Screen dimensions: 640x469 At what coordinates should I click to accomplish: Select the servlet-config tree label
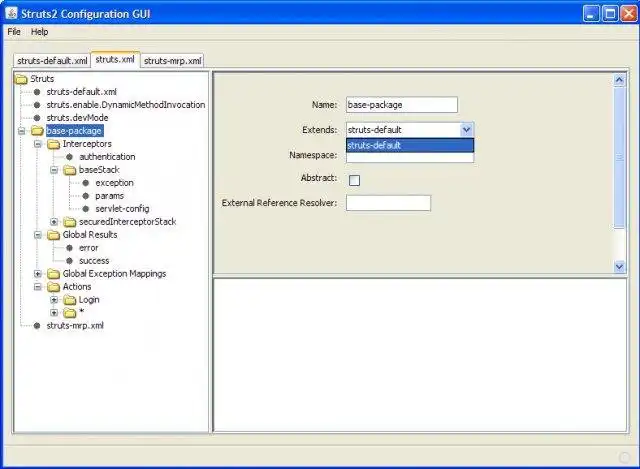pos(122,209)
